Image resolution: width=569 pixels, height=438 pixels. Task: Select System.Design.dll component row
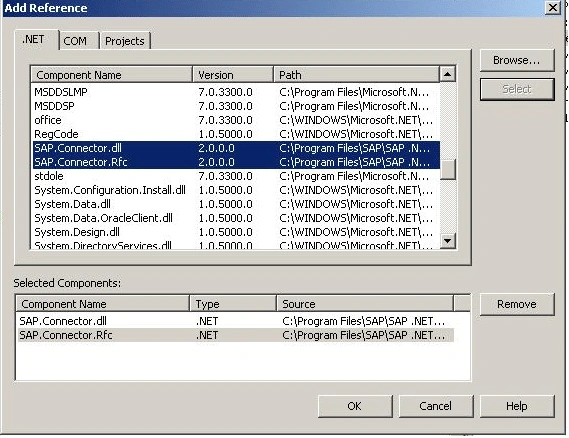[236, 232]
